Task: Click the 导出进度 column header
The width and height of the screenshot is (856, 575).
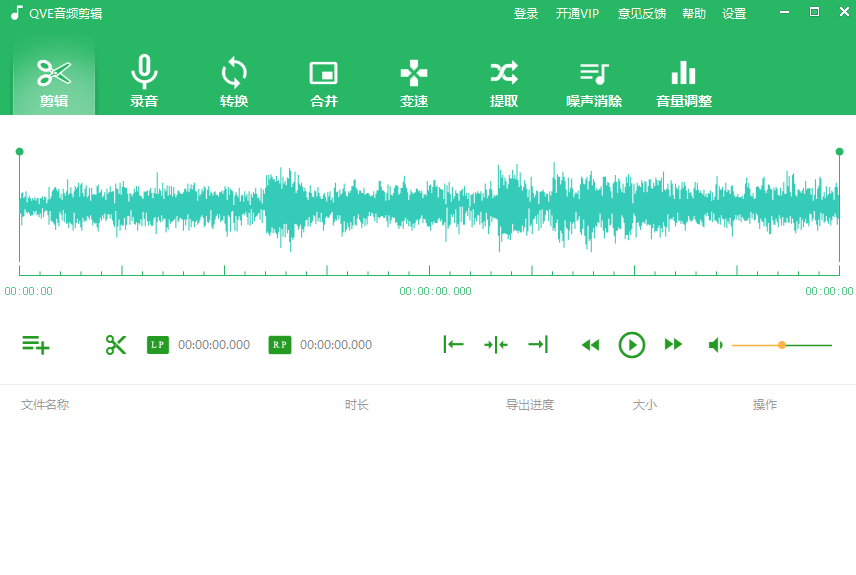Action: (x=530, y=405)
